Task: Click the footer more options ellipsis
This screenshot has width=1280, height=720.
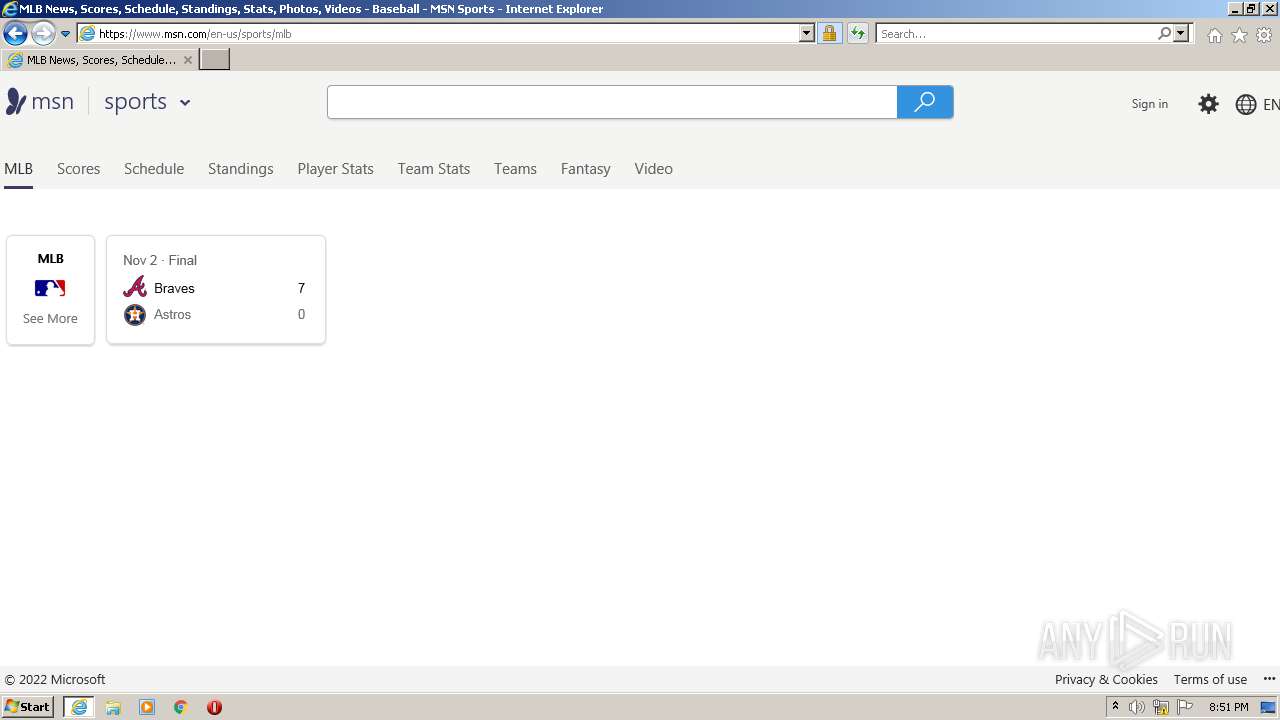Action: (x=1269, y=679)
